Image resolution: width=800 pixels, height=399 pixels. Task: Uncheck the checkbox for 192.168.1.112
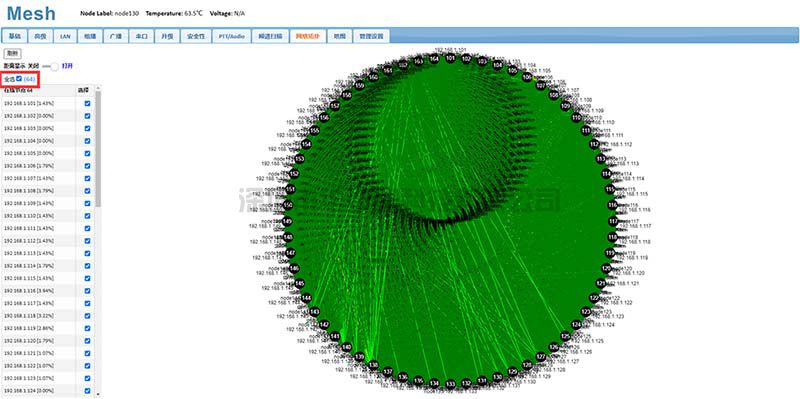pyautogui.click(x=87, y=240)
